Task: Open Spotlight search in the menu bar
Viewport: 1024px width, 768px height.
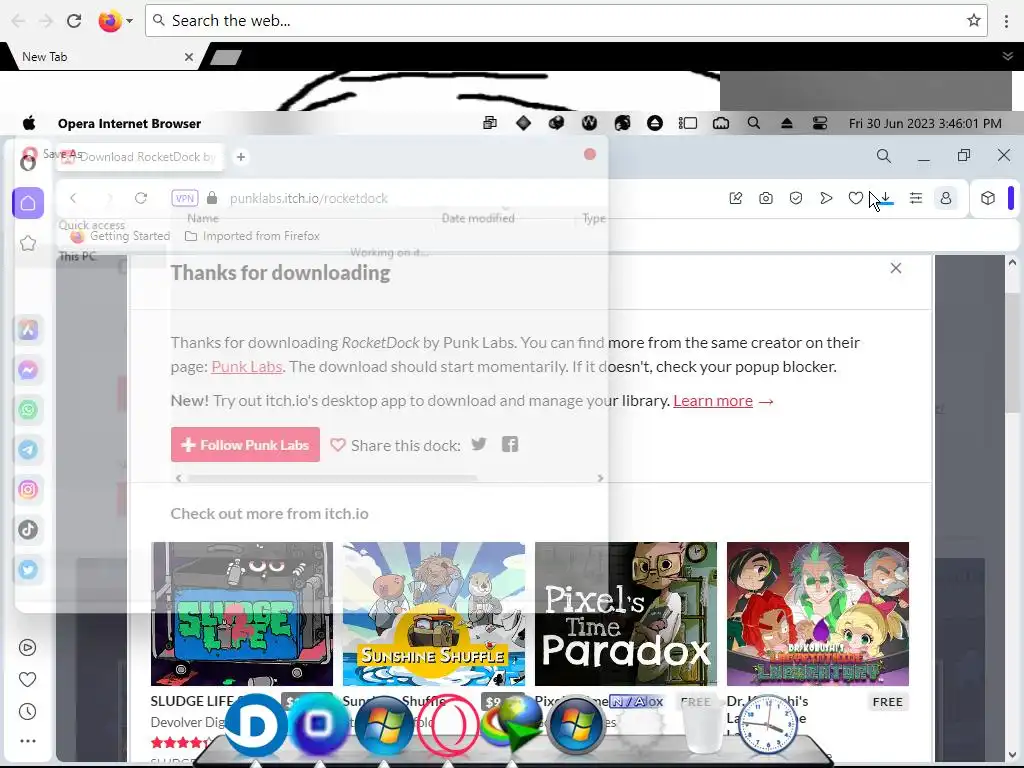Action: tap(754, 123)
